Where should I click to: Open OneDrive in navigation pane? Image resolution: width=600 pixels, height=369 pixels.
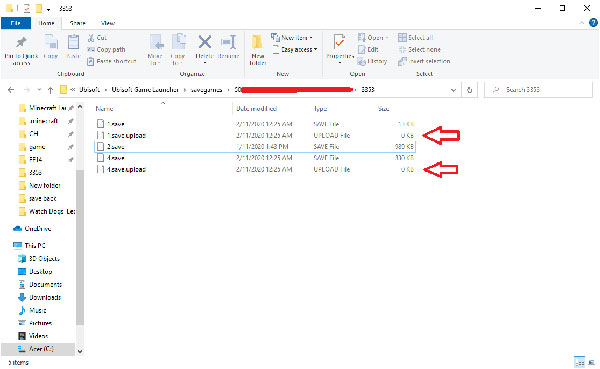tap(33, 229)
